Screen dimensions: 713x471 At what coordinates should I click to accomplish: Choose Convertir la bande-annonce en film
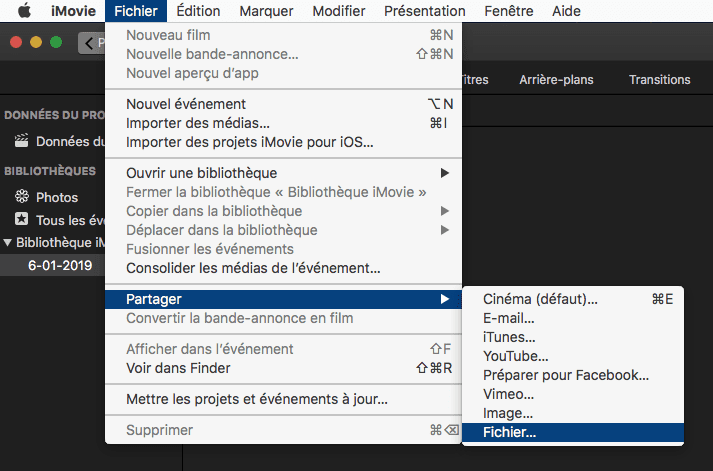283,318
